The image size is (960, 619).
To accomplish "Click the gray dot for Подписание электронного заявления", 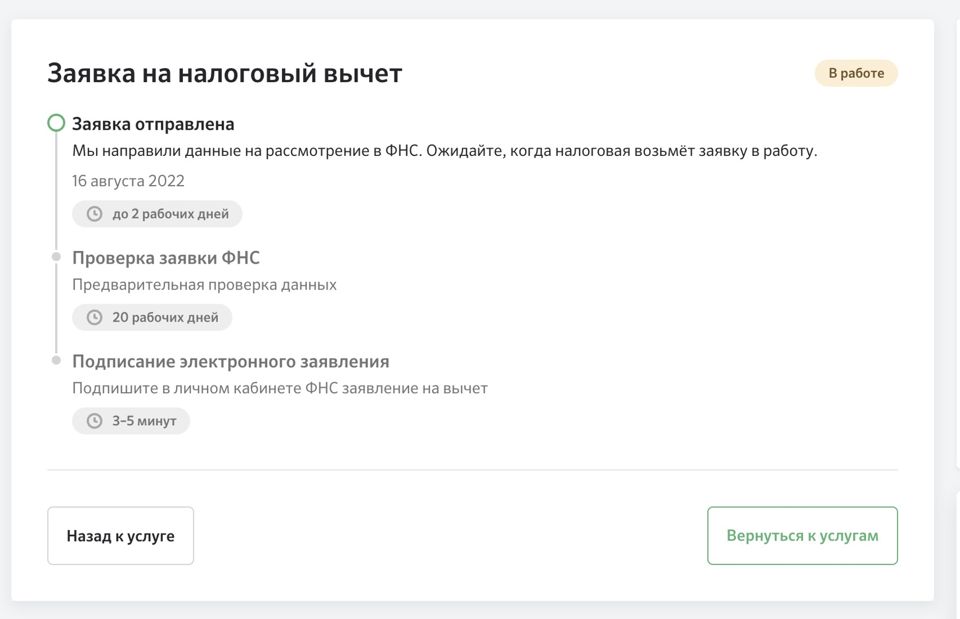I will (56, 361).
